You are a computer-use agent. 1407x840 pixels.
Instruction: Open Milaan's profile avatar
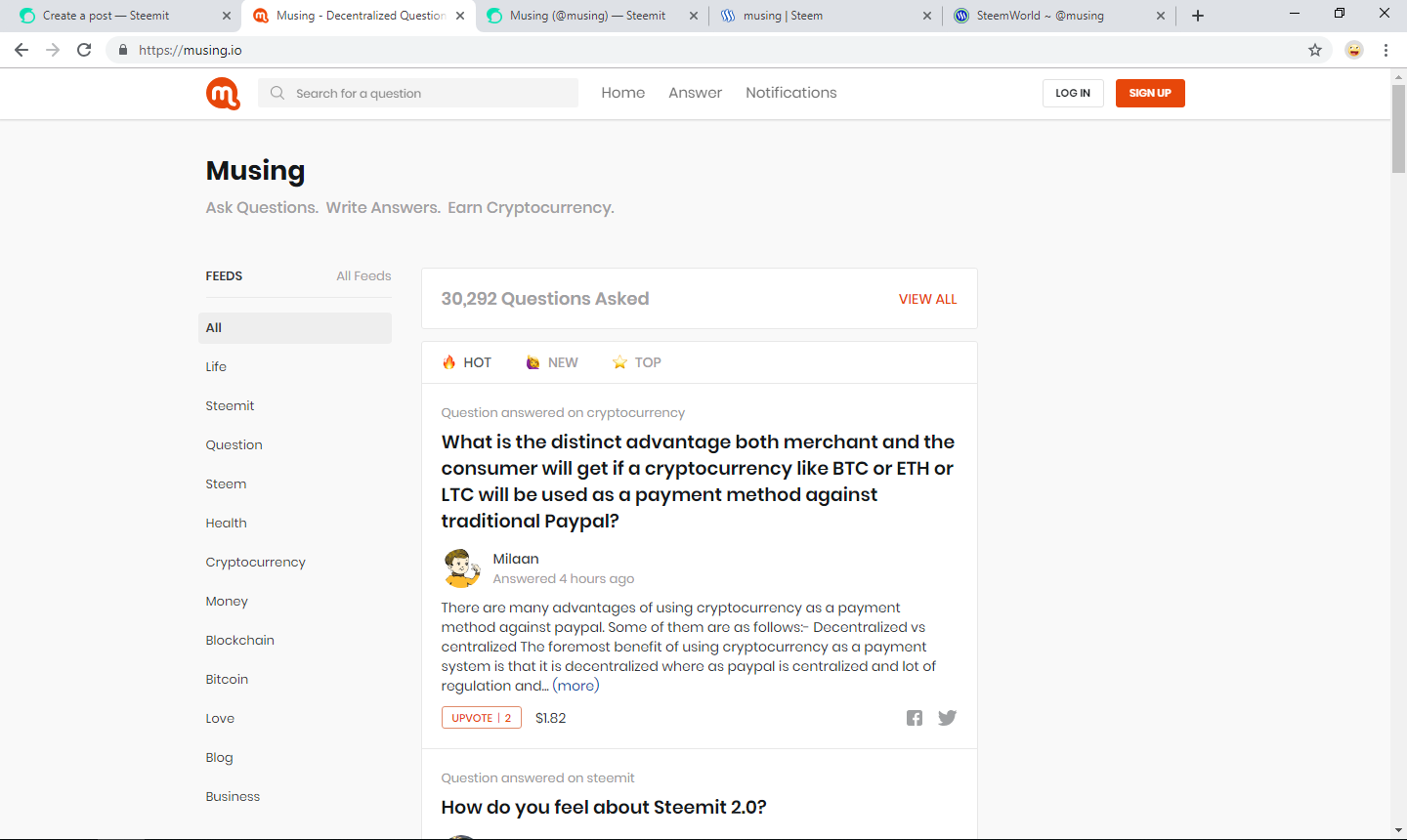tap(462, 567)
